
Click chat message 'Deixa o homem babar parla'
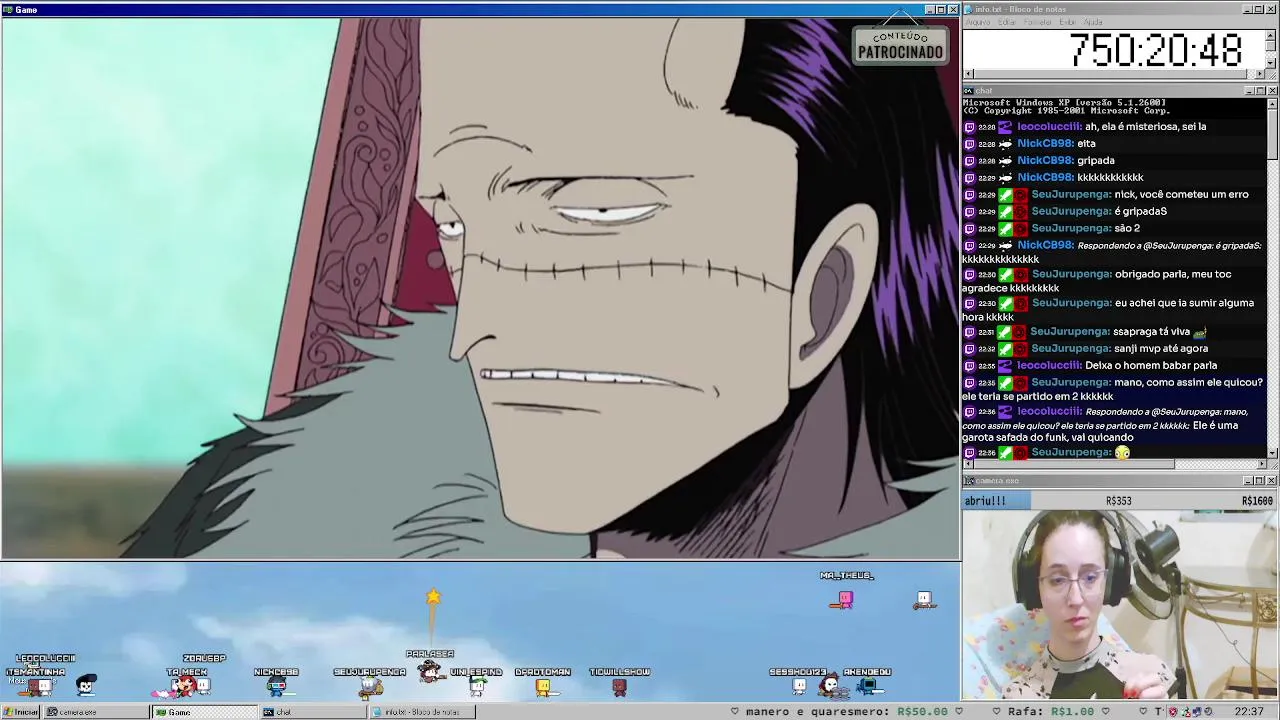coord(1151,366)
